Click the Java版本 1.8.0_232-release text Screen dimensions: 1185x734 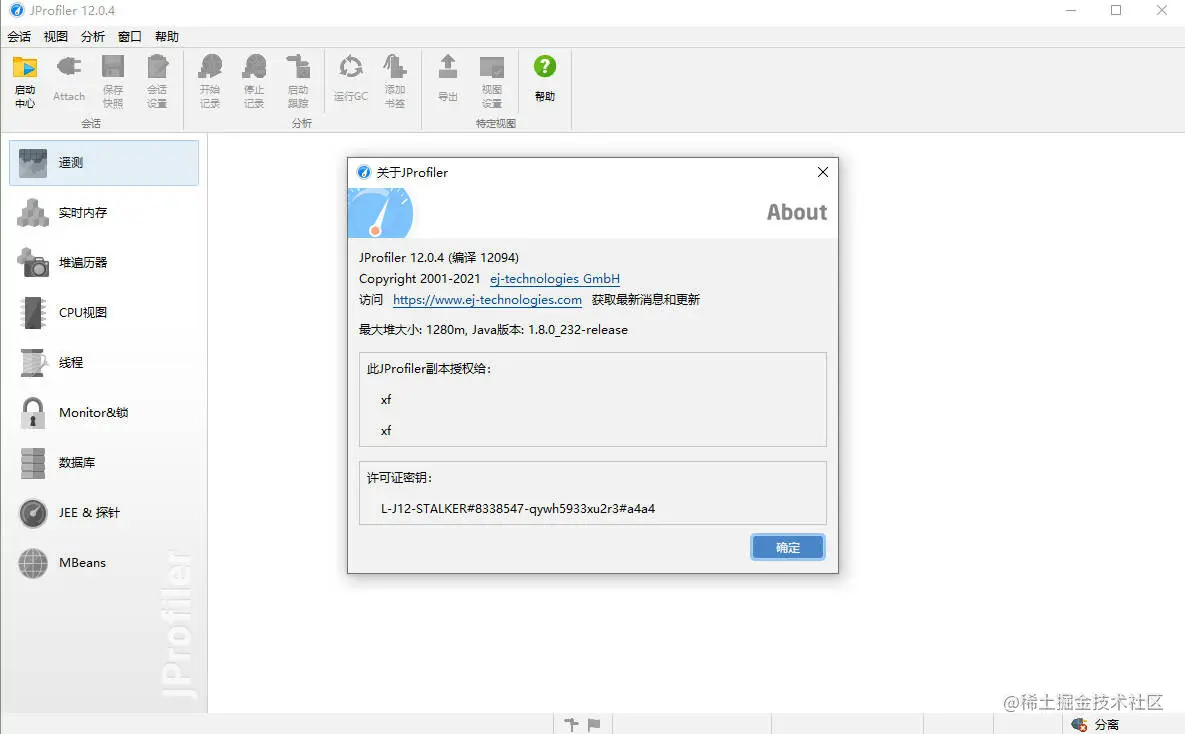click(550, 330)
